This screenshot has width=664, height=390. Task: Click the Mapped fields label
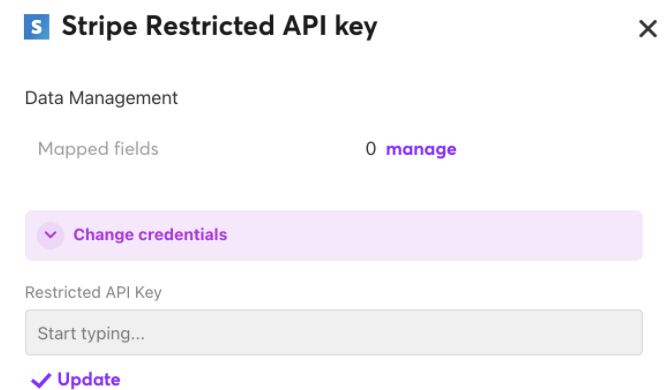(x=98, y=149)
